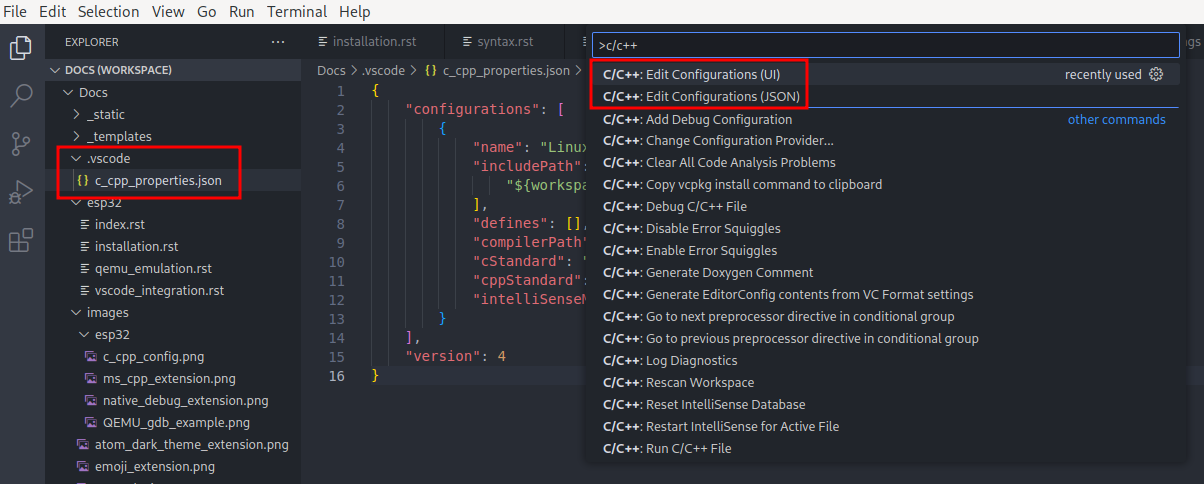Click the command palette input field

pos(885,46)
